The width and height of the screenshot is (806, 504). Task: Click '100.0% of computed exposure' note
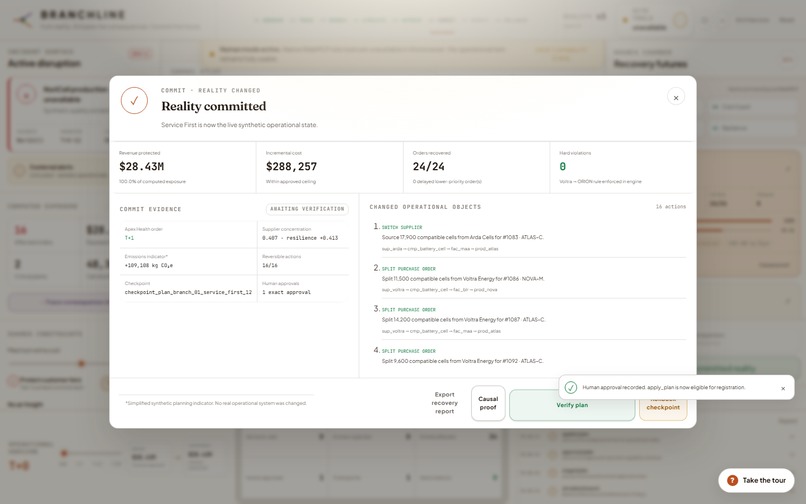coord(152,182)
